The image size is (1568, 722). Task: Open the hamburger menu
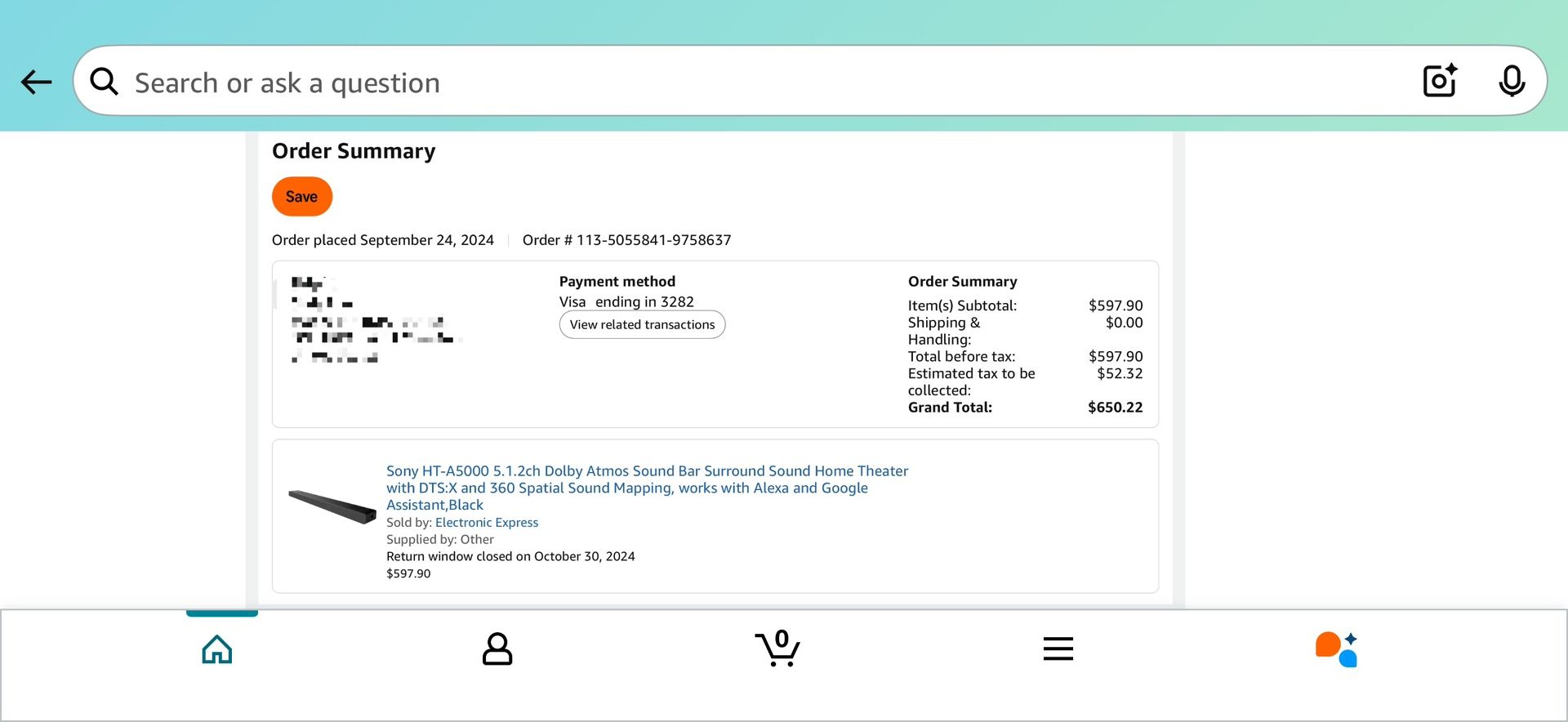[1058, 649]
